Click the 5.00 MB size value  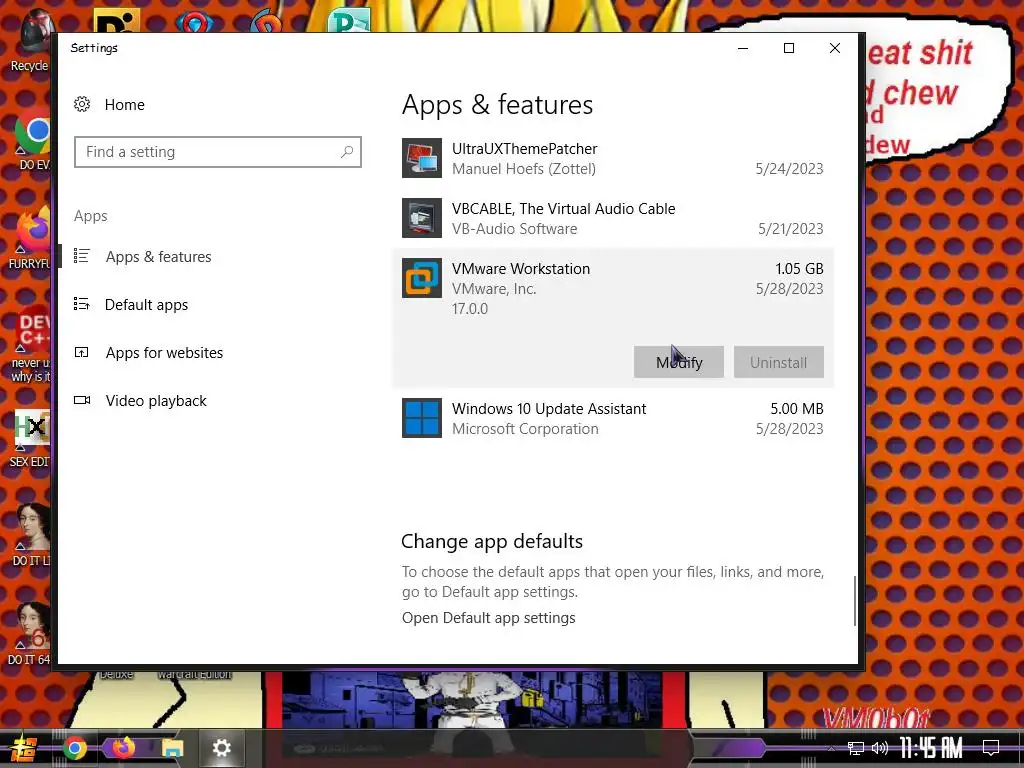(797, 409)
